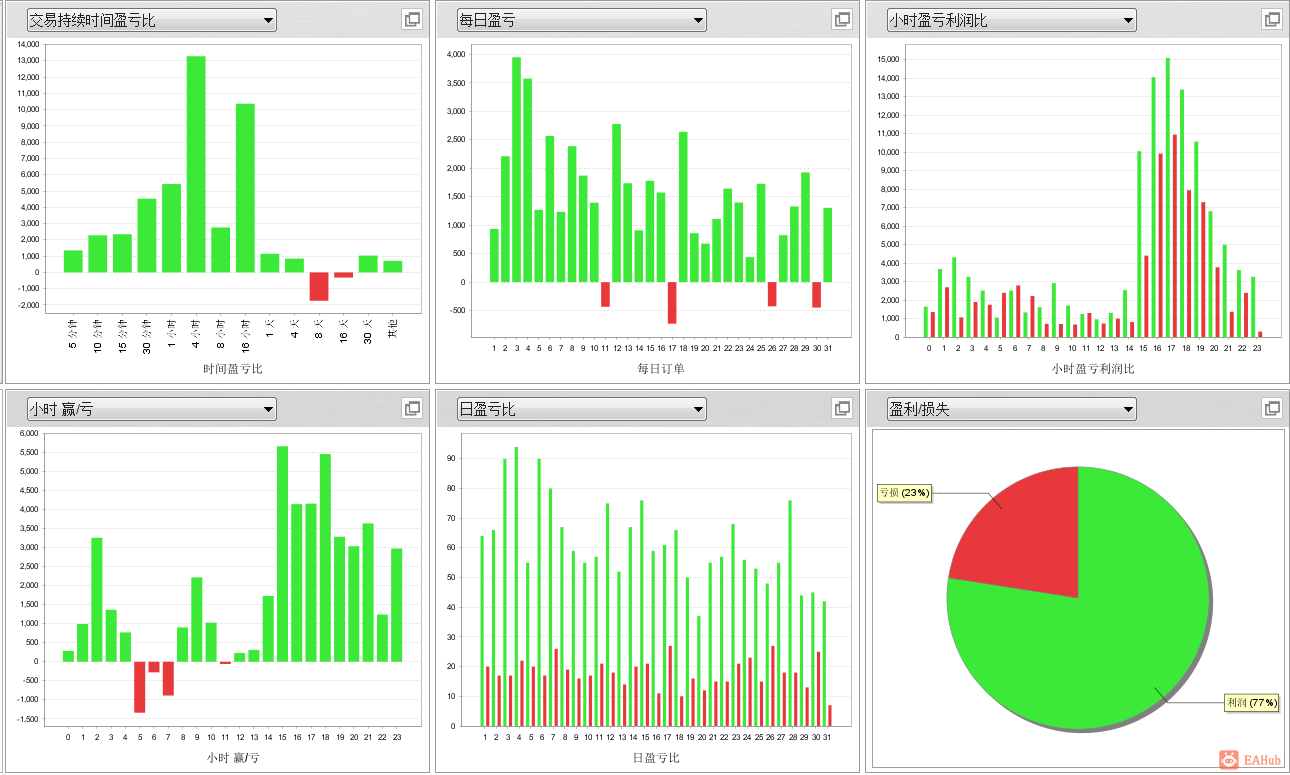Click the 小时盈亏利润比 axis caption beneath the hourly ratio chart
This screenshot has width=1290, height=775.
[x=1092, y=369]
